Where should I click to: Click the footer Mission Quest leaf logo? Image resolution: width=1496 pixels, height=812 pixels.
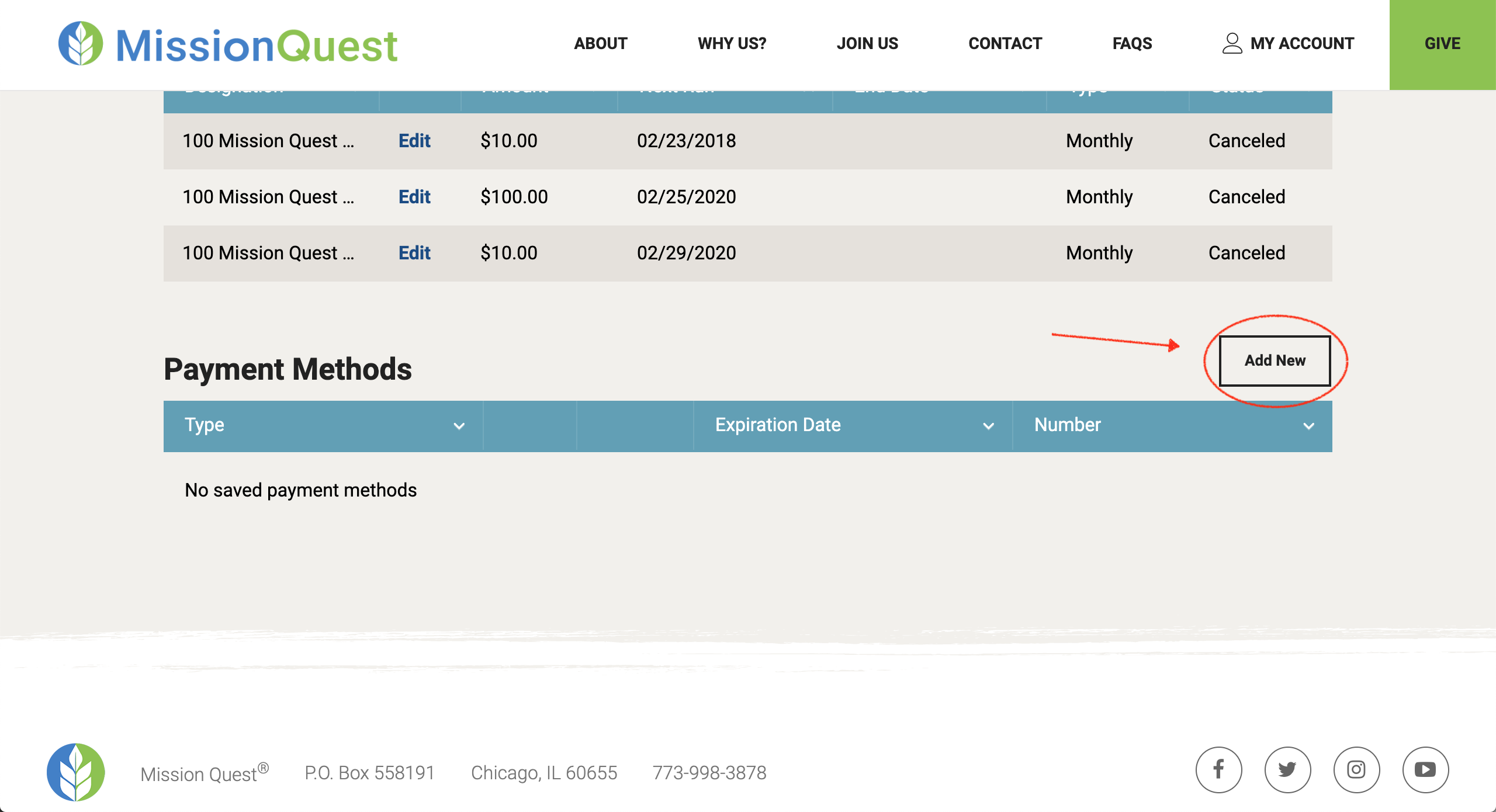click(76, 772)
